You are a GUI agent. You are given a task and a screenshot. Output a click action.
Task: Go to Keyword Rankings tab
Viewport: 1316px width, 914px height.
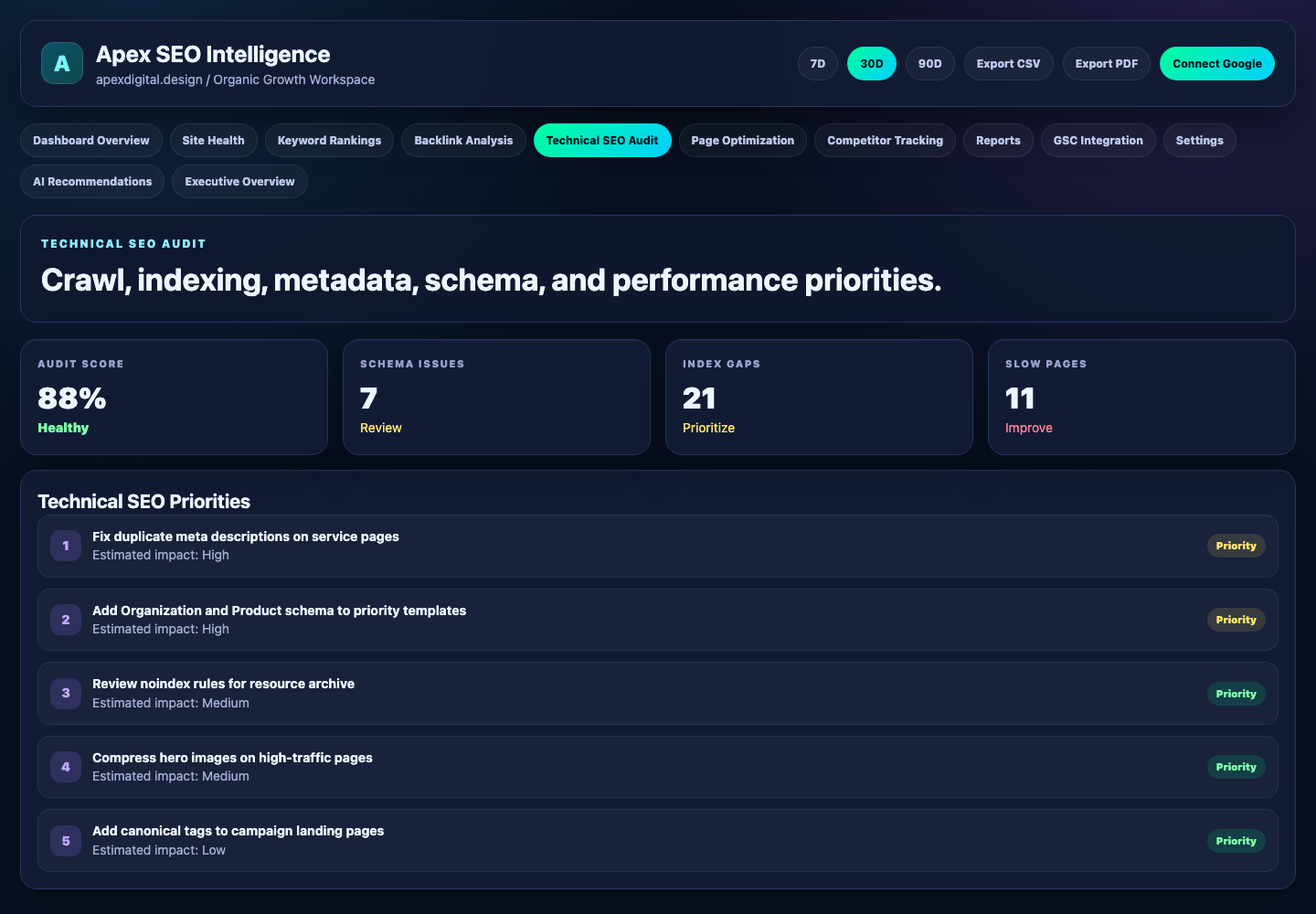click(330, 141)
